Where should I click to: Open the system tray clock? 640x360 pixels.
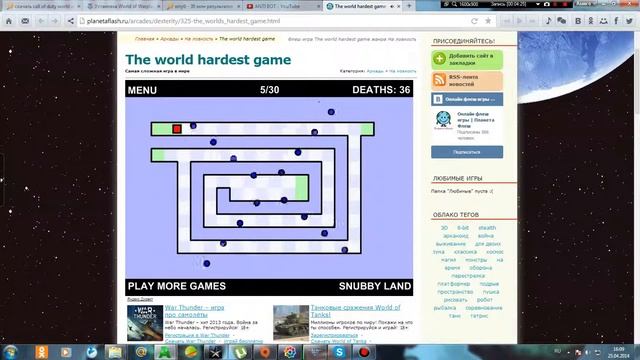click(619, 352)
